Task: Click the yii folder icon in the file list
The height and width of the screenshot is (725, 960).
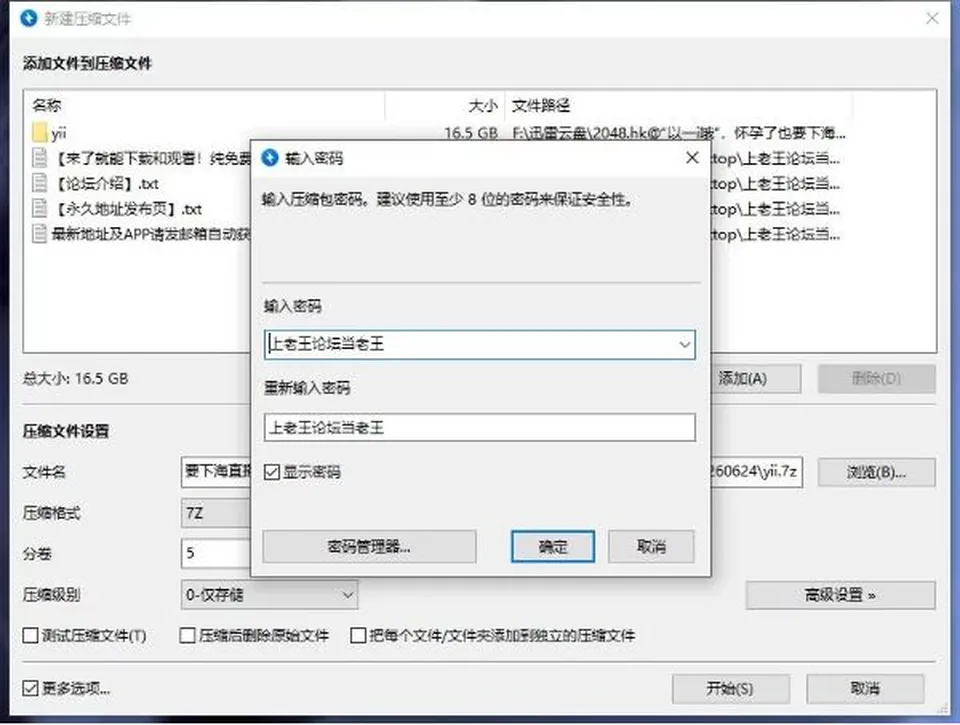Action: (x=40, y=133)
